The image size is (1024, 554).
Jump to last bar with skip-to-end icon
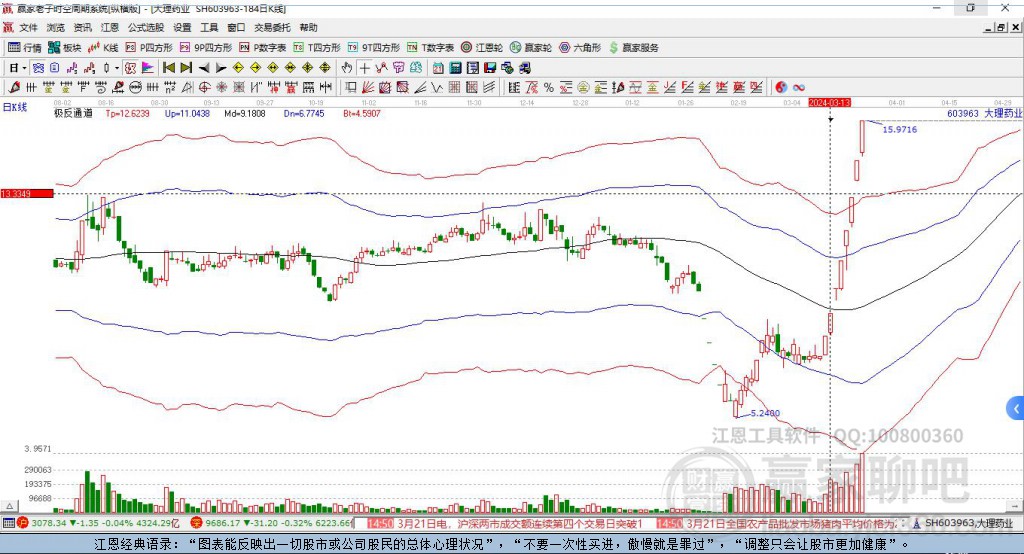pos(186,67)
